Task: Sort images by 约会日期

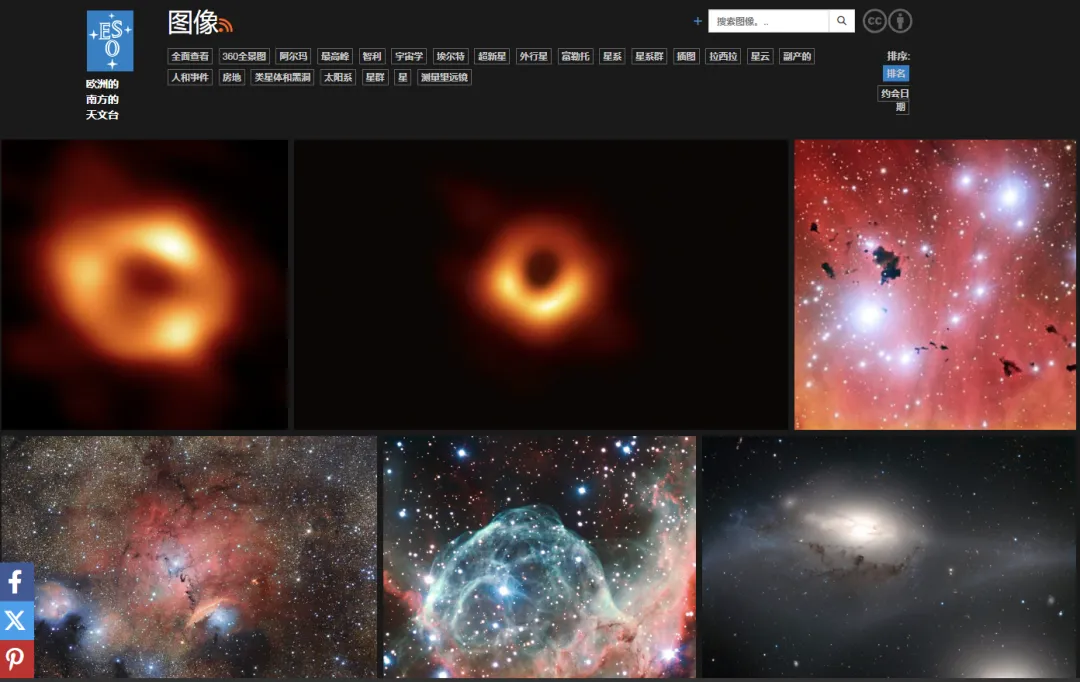Action: 895,100
